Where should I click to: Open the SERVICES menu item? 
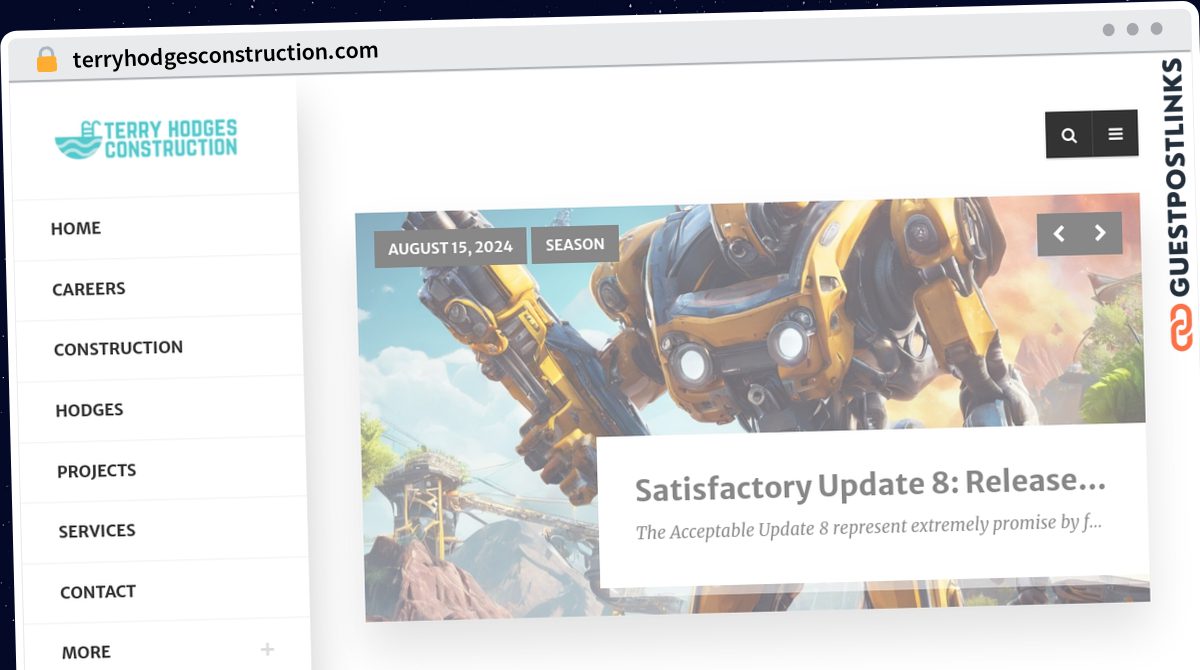tap(97, 531)
